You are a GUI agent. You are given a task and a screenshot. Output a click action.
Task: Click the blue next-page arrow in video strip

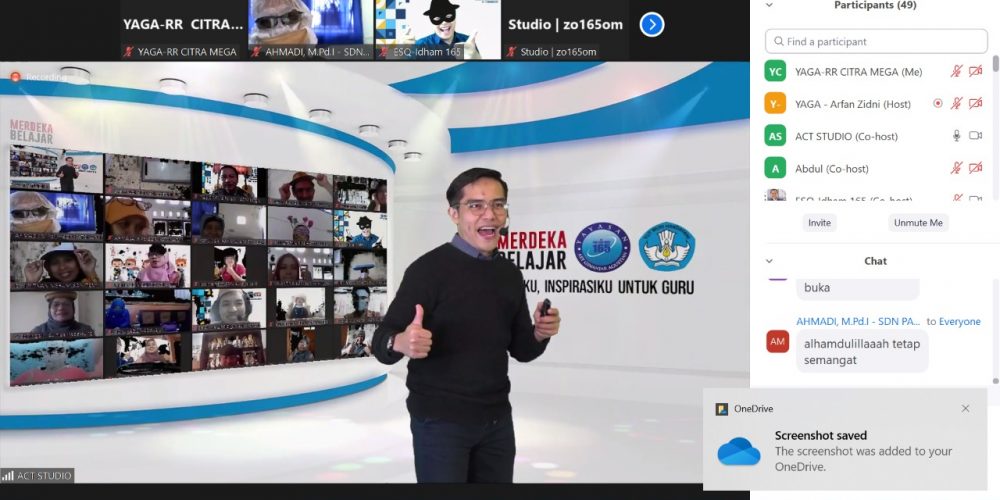click(x=652, y=24)
